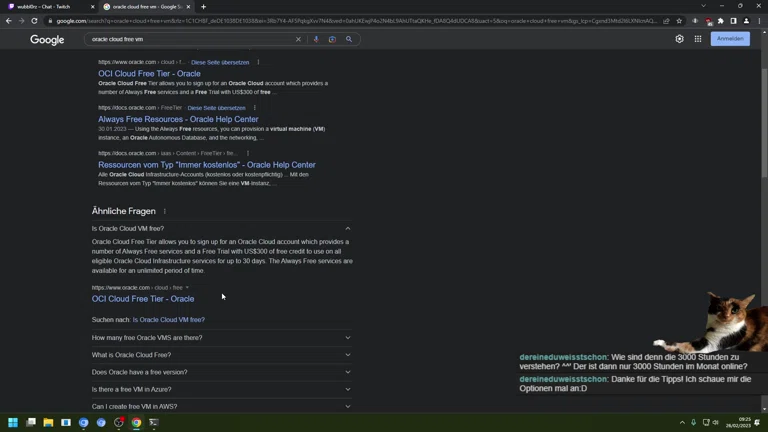Image resolution: width=768 pixels, height=432 pixels.
Task: Select the oracle cloud free vm Google tab
Action: [145, 7]
